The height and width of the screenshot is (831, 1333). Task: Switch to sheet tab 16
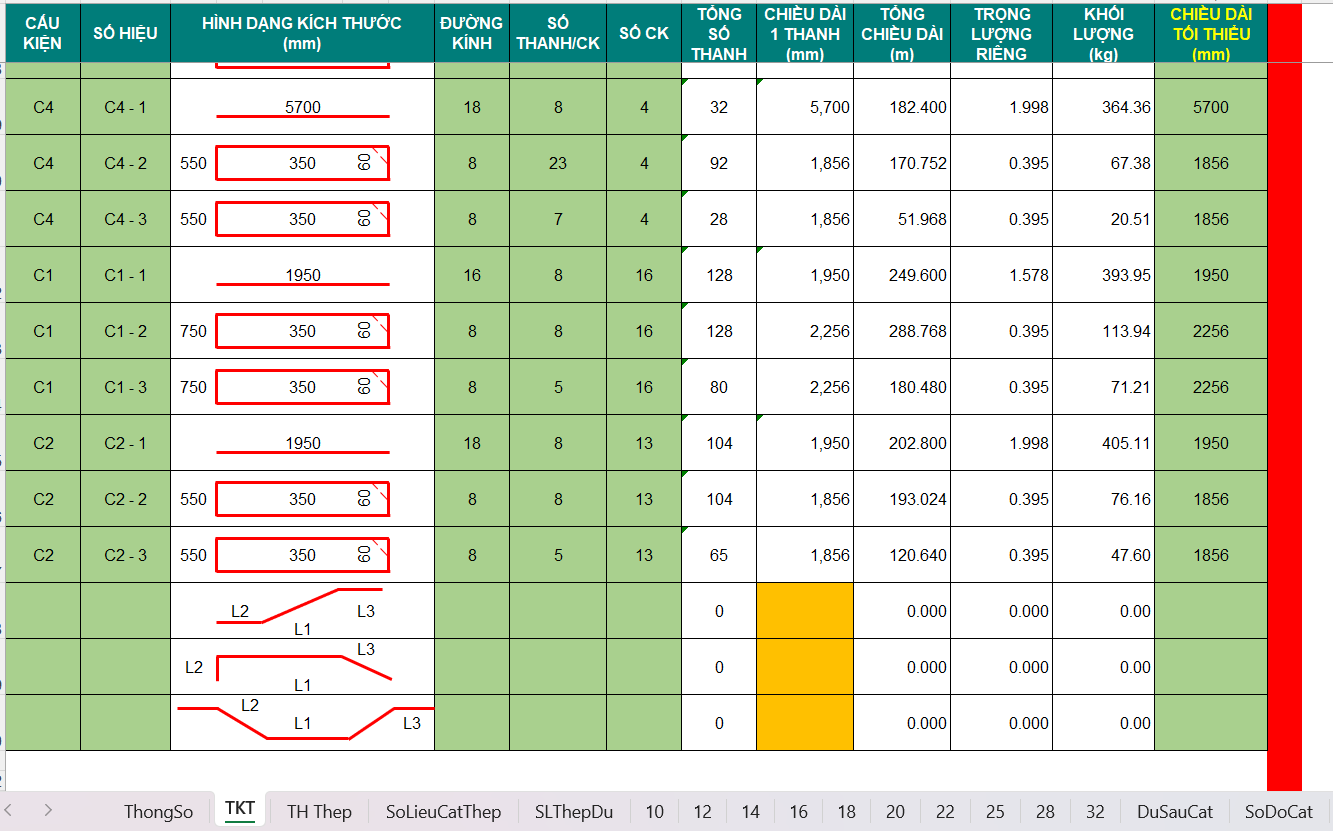798,811
